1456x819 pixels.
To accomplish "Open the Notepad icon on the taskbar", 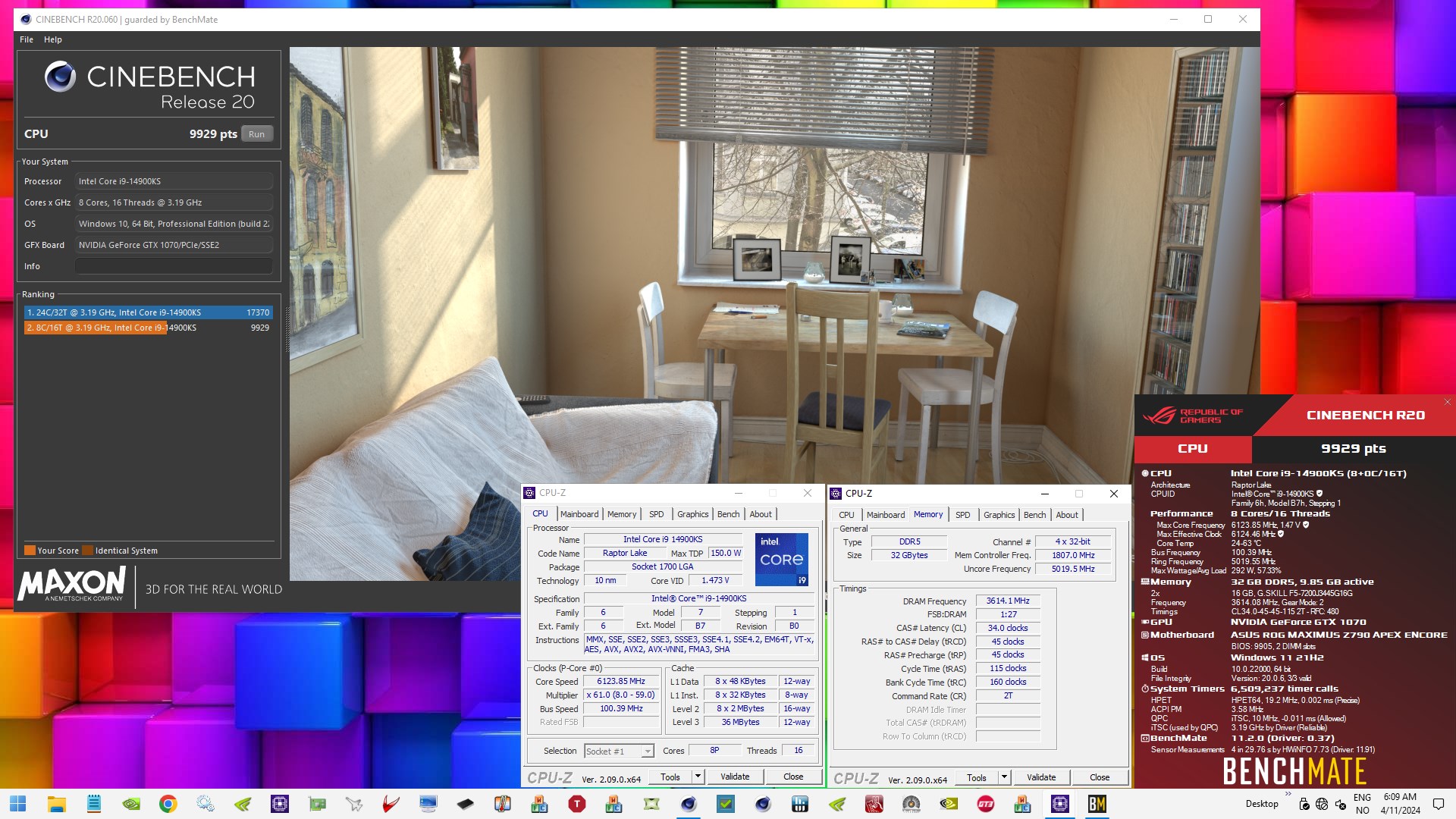I will (93, 804).
